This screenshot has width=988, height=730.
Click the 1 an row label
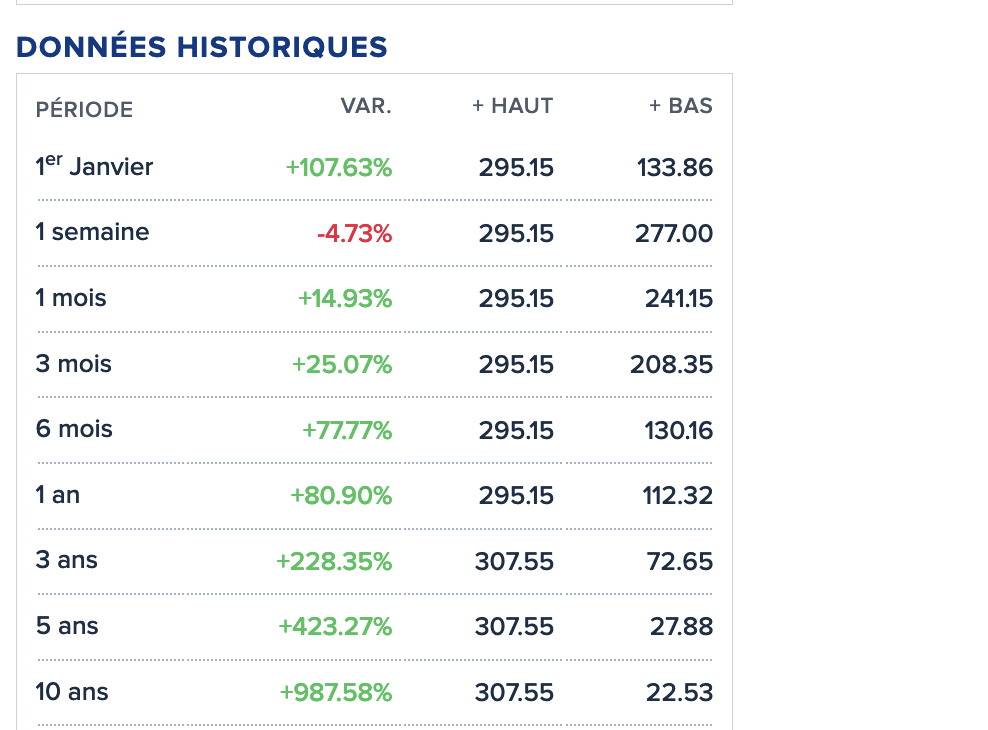click(x=57, y=495)
